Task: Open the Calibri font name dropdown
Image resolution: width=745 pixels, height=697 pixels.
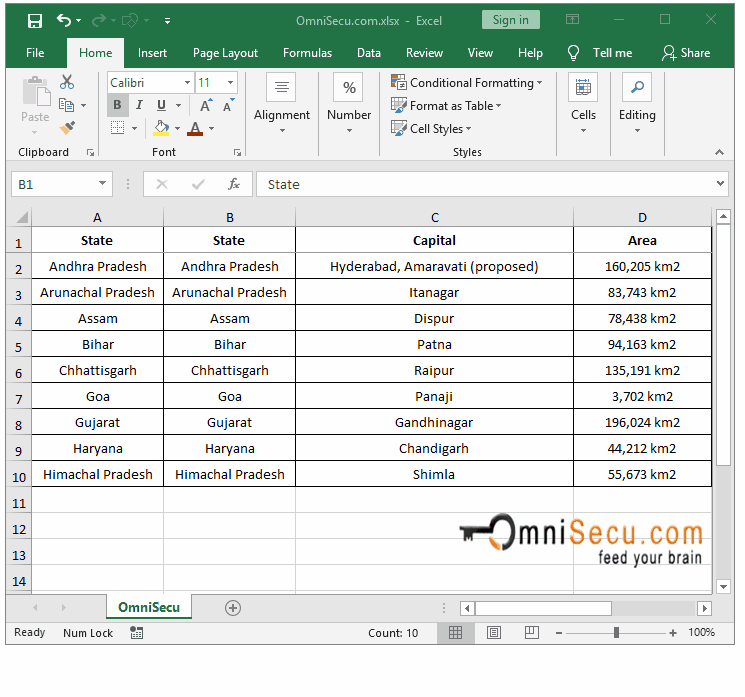Action: 188,83
